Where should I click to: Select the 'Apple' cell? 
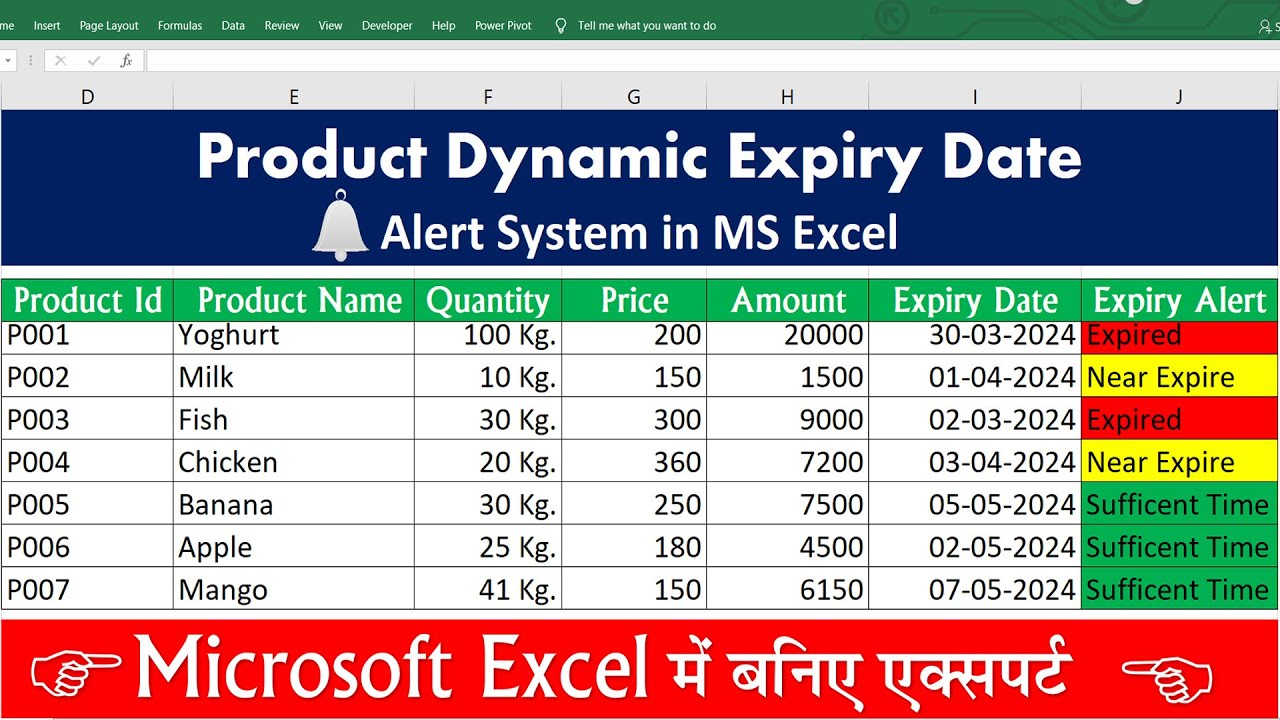click(294, 546)
